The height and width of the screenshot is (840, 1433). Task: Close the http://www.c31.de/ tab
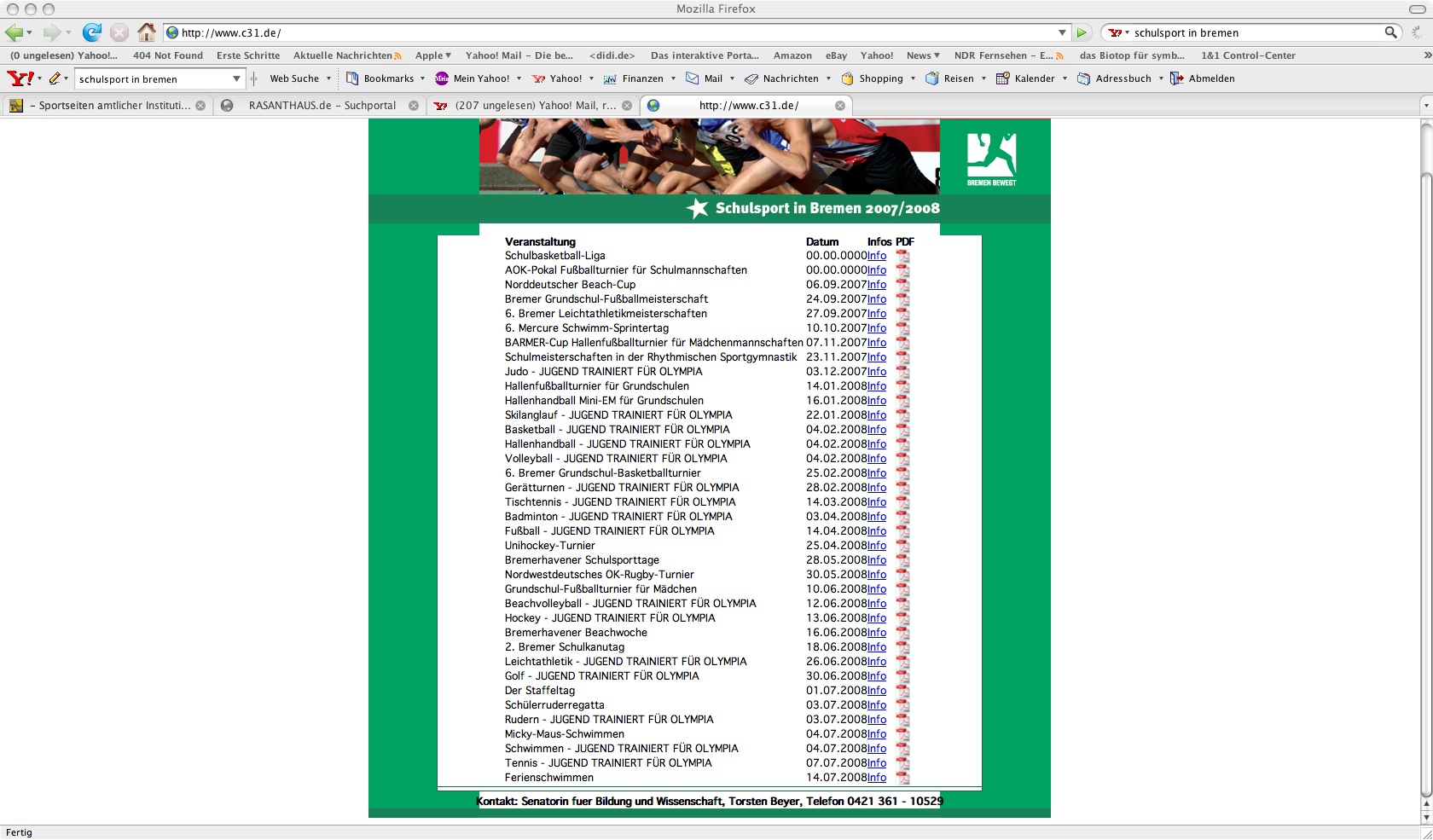click(839, 106)
